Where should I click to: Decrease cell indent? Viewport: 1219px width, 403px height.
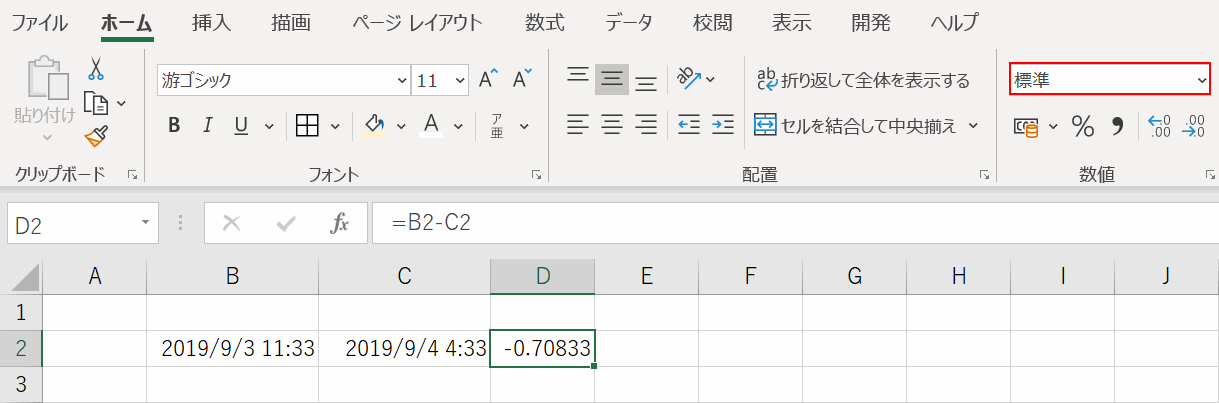[x=688, y=125]
